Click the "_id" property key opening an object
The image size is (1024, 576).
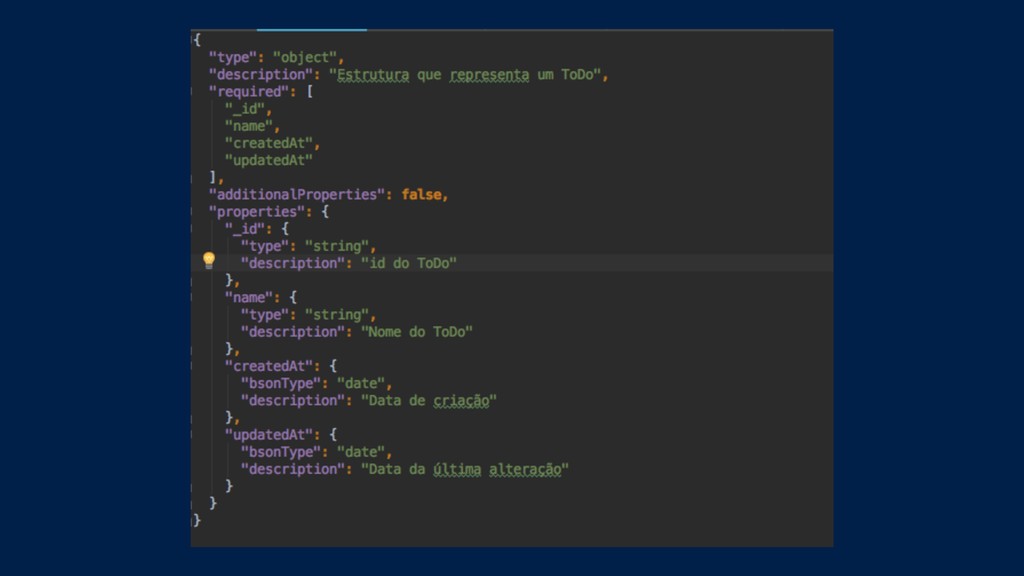pos(245,229)
